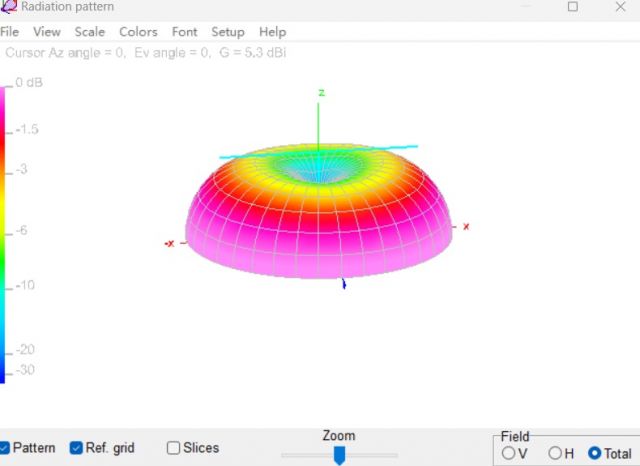Uncheck the Pattern checkbox

[x=4, y=448]
